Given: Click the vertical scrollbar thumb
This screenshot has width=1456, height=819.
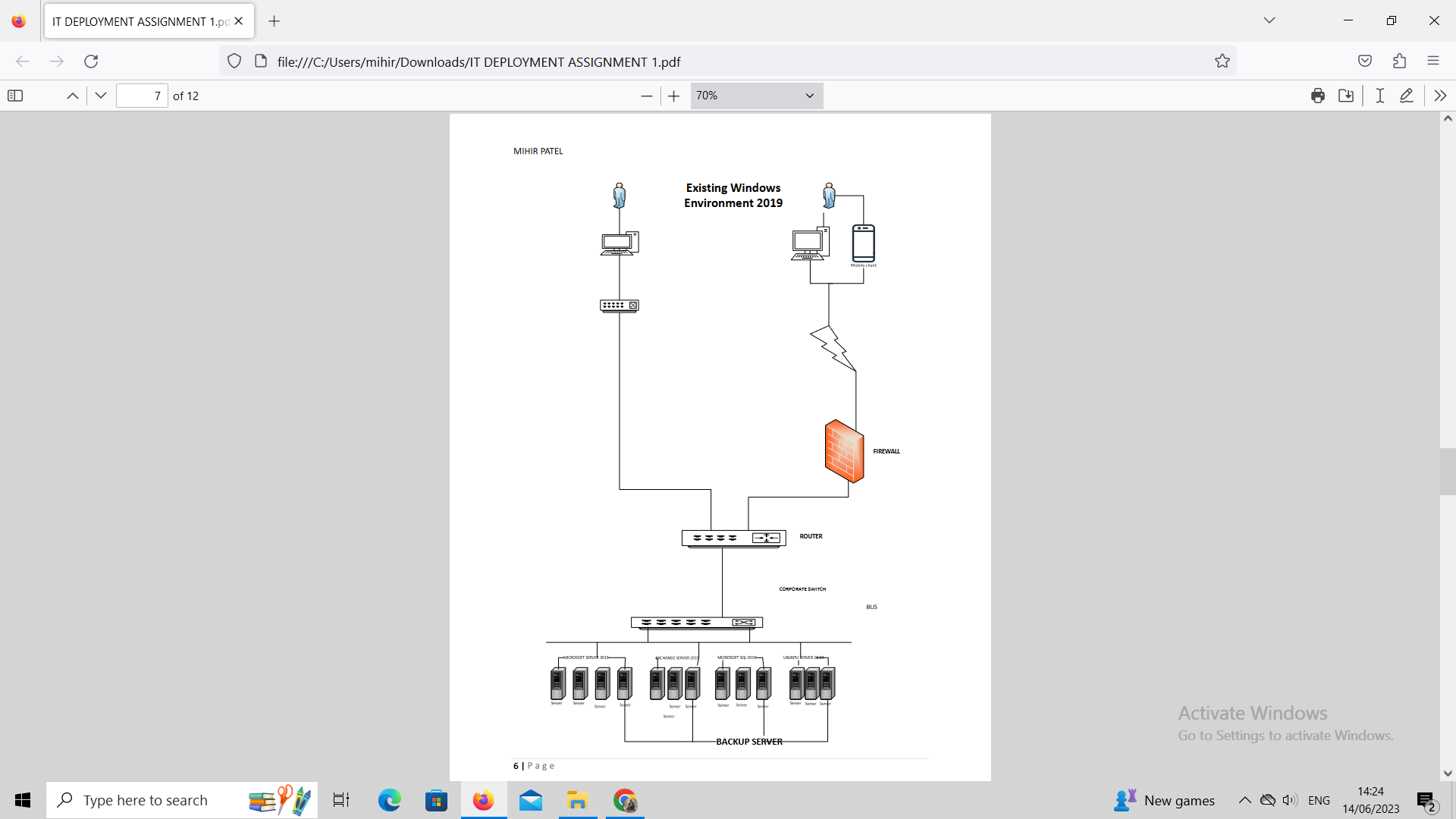Looking at the screenshot, I should [1448, 472].
